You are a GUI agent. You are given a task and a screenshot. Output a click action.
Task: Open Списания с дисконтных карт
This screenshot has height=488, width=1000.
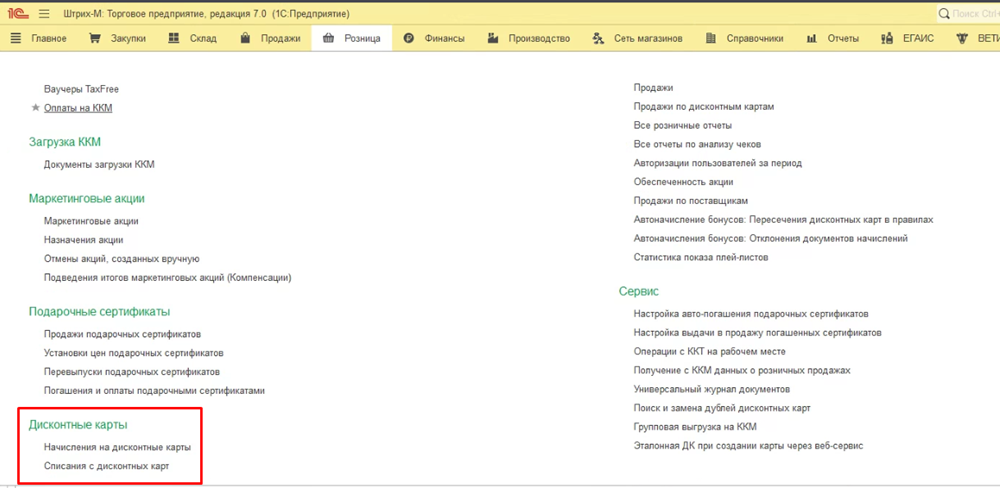point(106,466)
